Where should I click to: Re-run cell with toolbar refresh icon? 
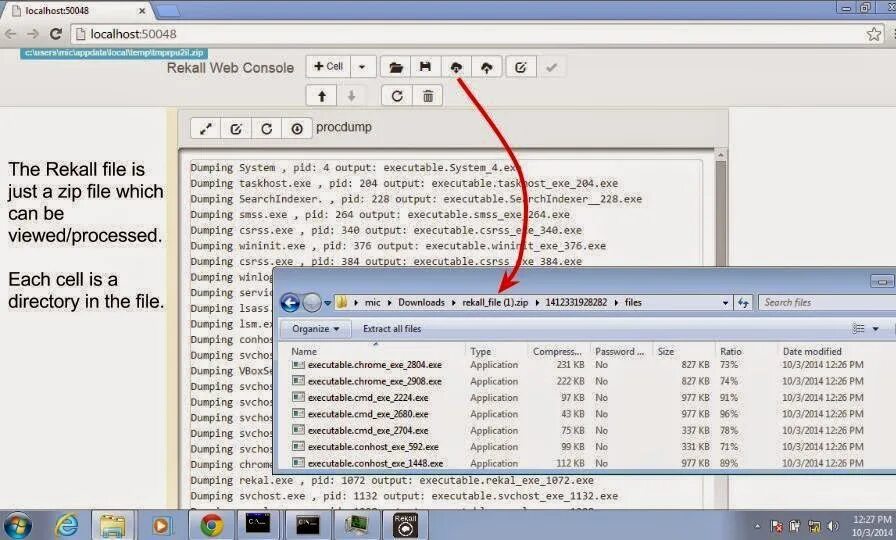coord(397,95)
